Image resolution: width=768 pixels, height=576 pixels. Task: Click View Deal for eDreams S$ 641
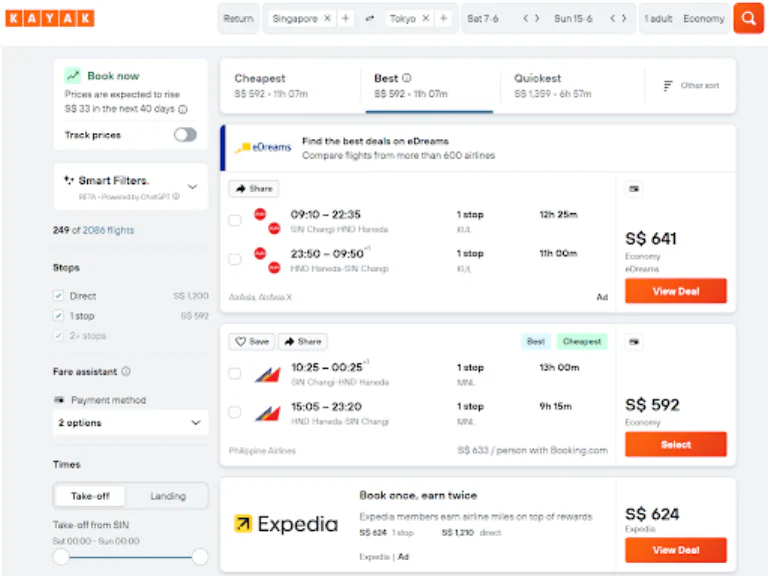675,291
